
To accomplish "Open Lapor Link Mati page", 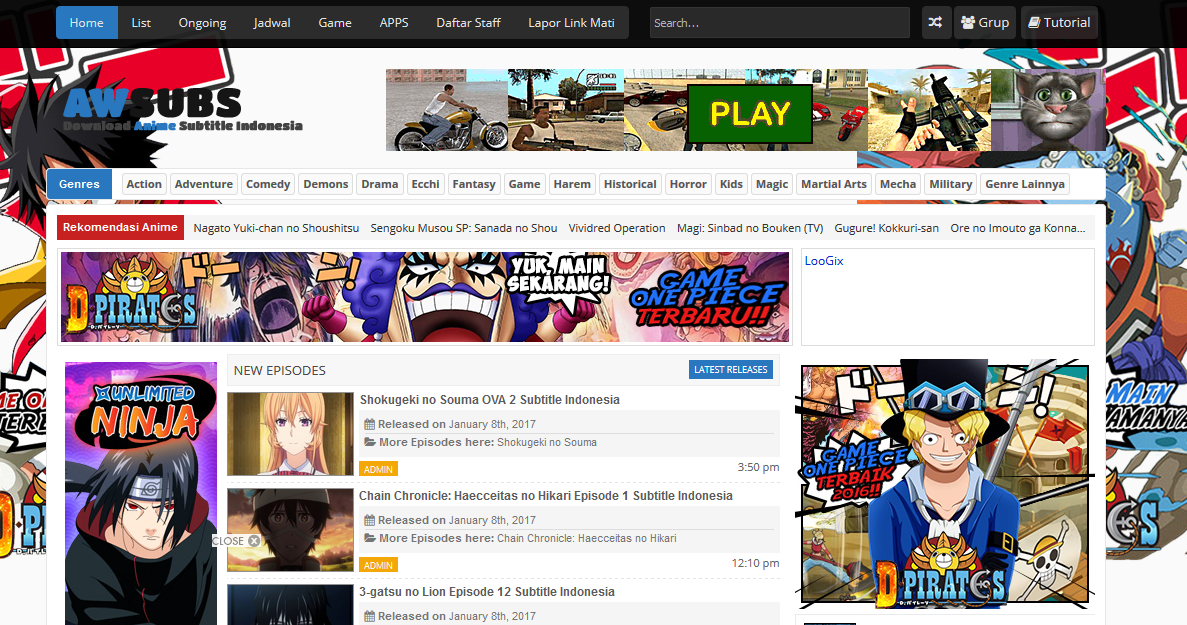I will click(571, 23).
